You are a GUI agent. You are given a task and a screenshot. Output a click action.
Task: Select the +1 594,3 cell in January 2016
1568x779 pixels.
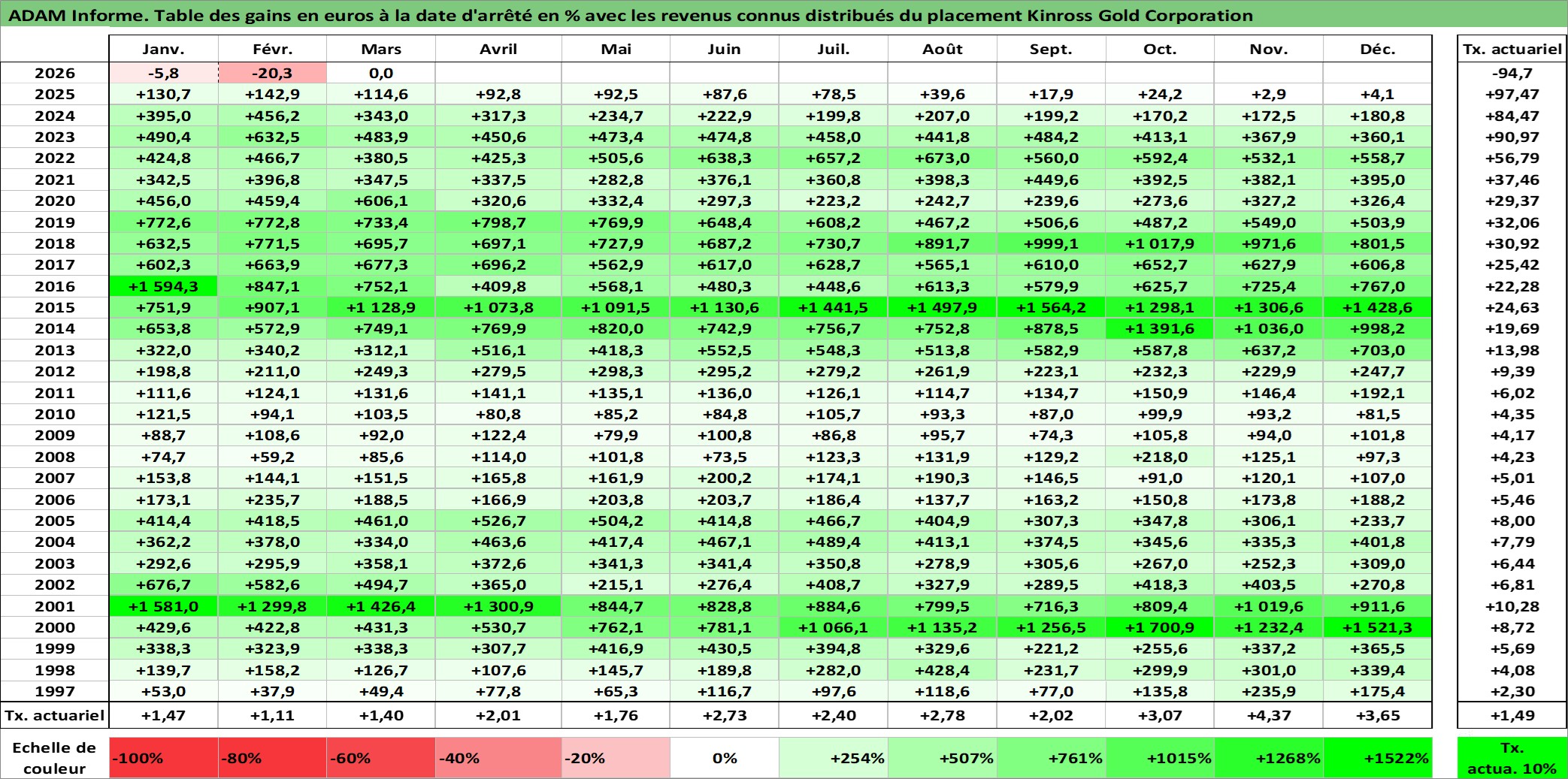pos(163,286)
